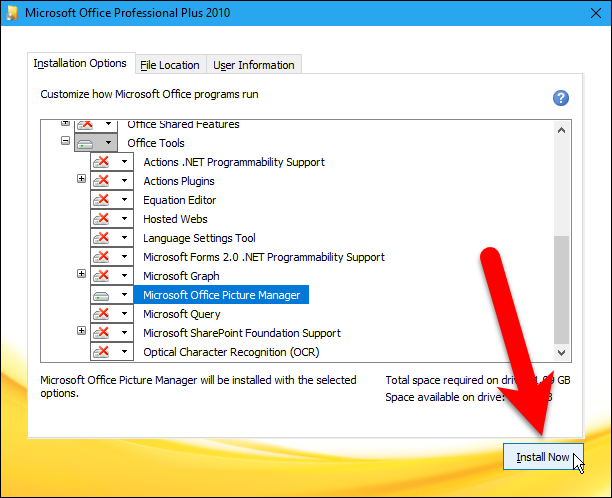Click the Install Now button
This screenshot has width=612, height=498.
point(543,457)
